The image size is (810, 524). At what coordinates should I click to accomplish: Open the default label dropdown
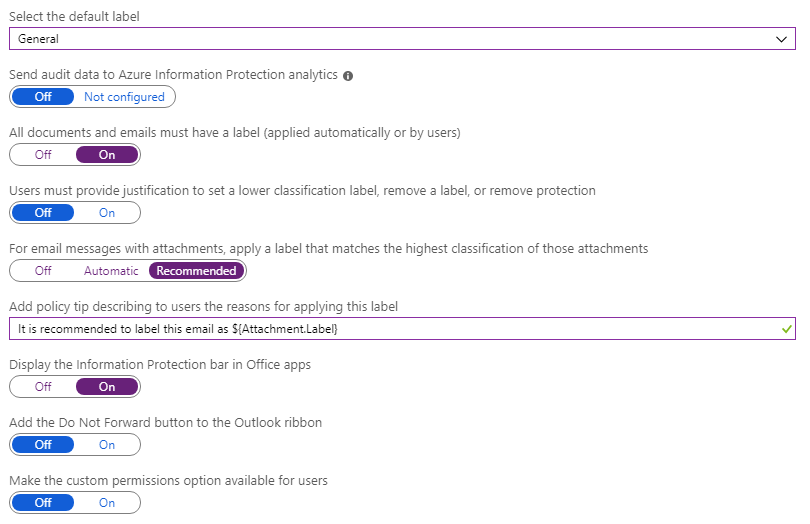pos(400,39)
